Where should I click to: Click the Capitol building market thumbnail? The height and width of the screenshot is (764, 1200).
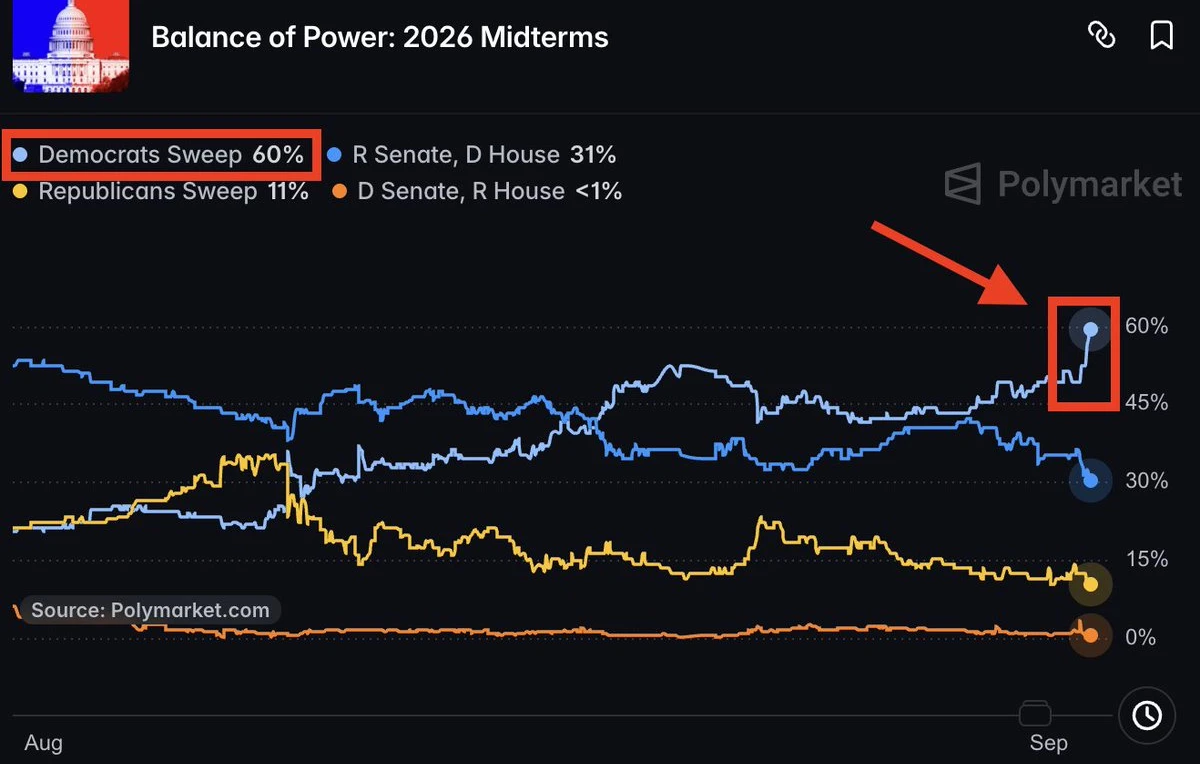[x=70, y=45]
